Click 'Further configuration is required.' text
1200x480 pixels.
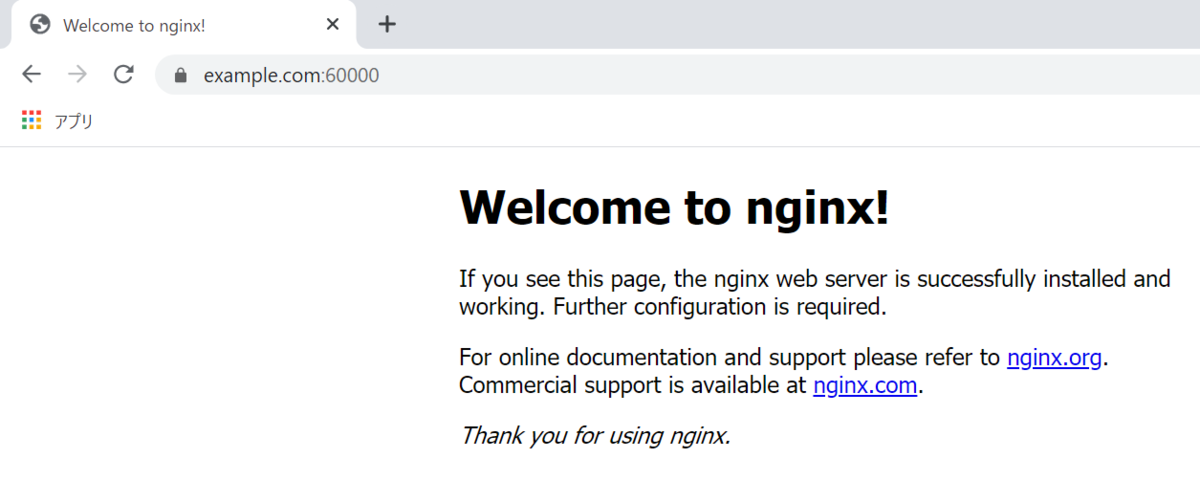(x=720, y=306)
